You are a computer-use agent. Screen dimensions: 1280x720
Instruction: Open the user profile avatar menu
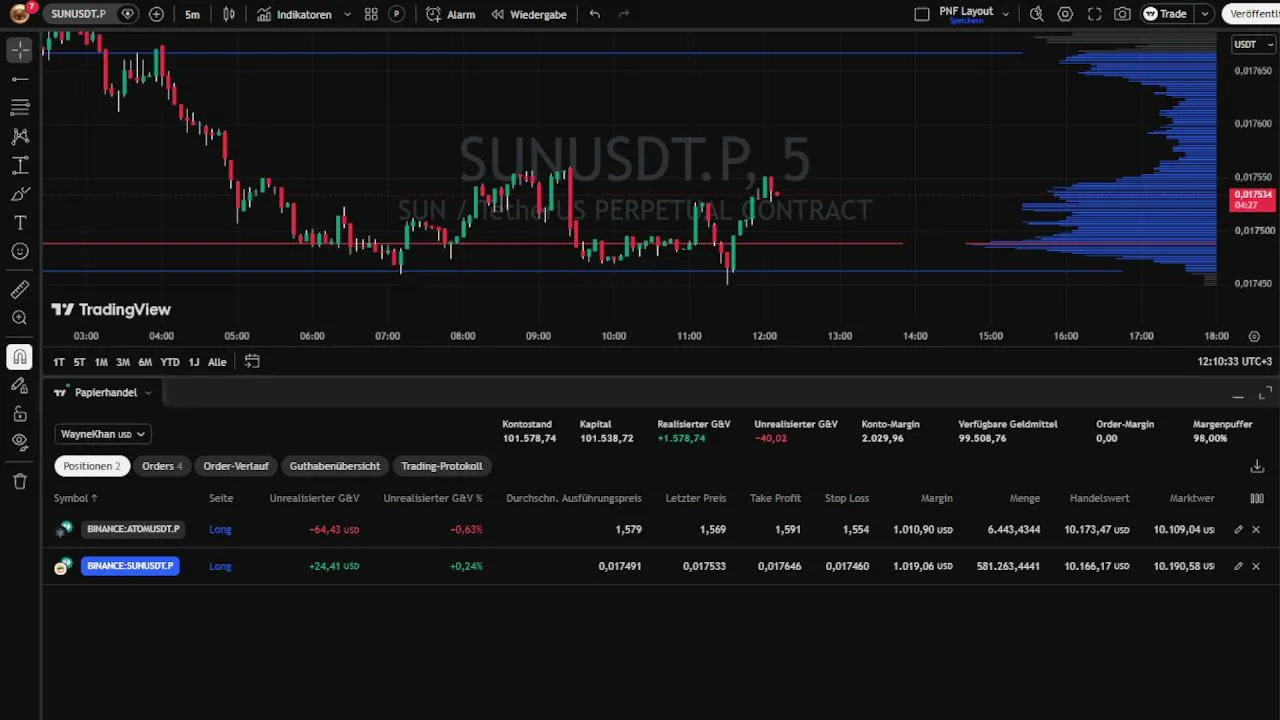tap(20, 14)
